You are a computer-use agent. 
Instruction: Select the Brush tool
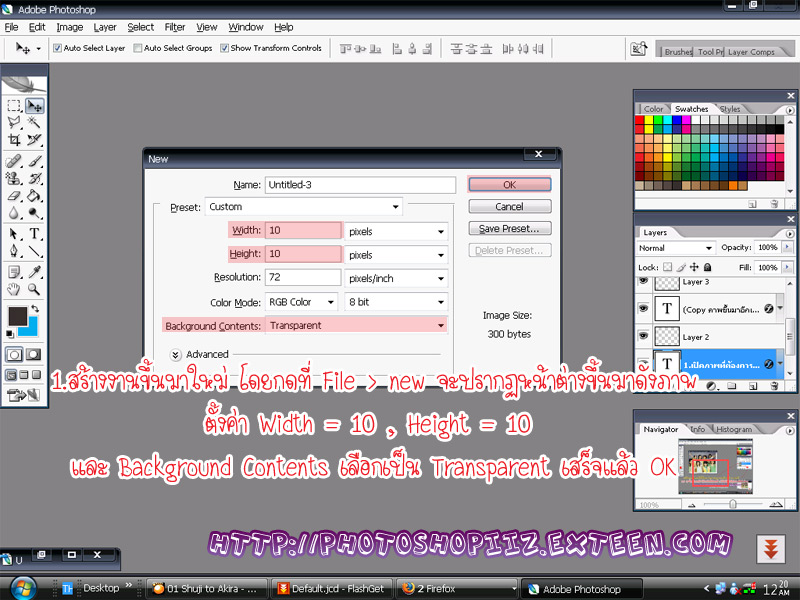[x=34, y=161]
